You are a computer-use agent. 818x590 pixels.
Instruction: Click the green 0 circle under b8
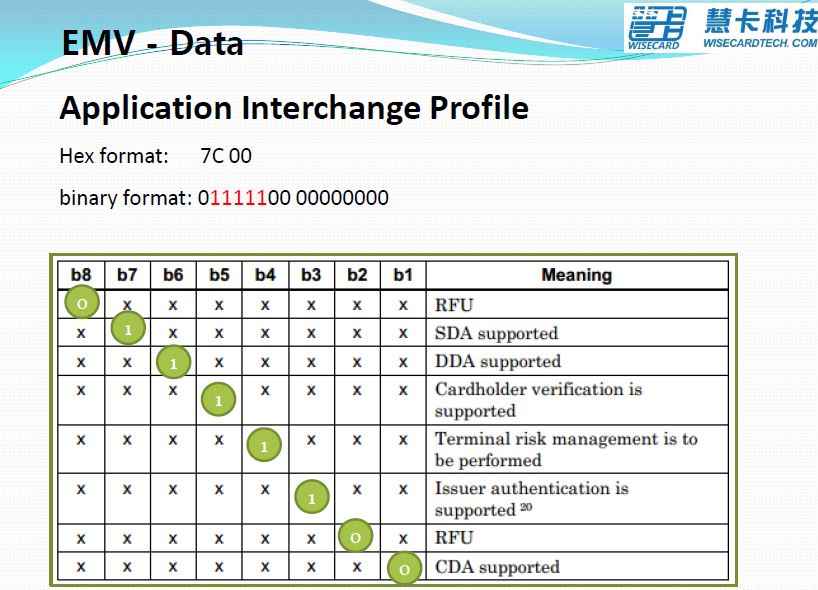[x=82, y=303]
